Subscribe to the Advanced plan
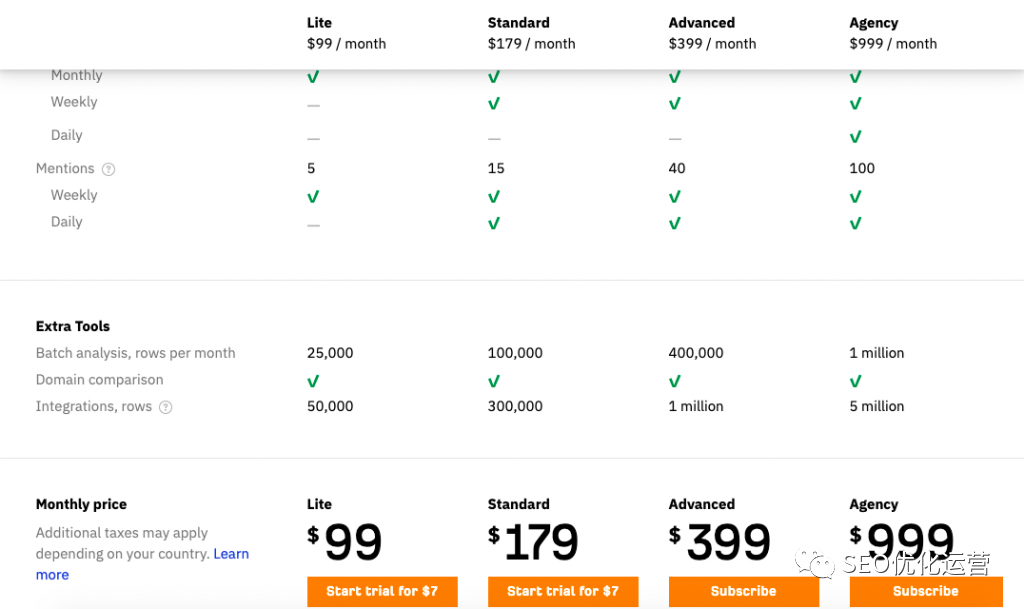Viewport: 1024px width, 609px height. coord(743,591)
